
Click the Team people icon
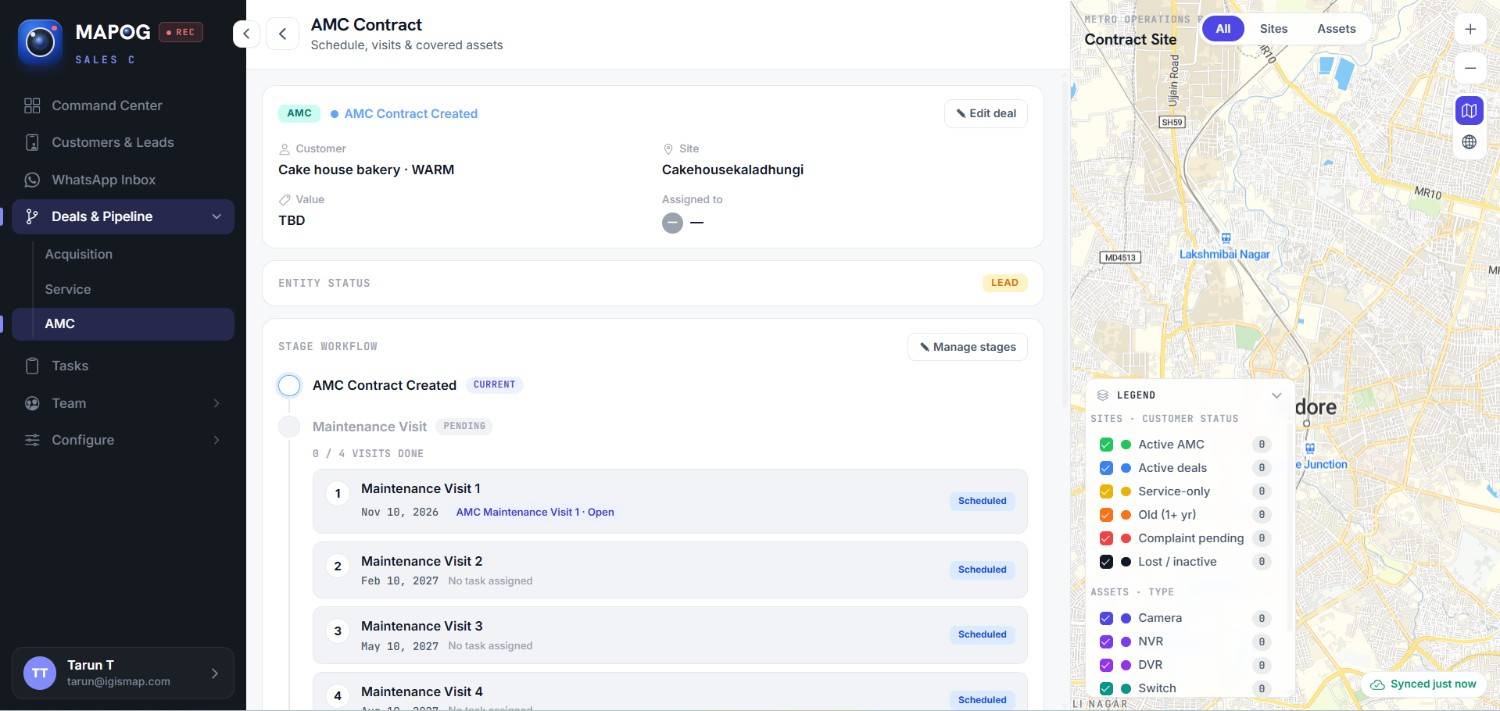(32, 403)
